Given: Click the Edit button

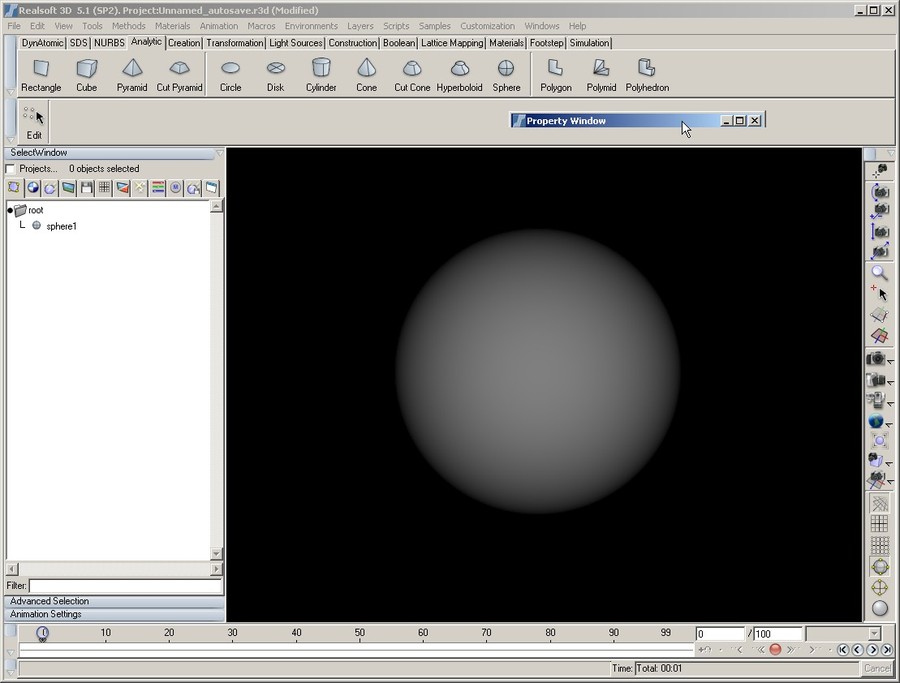Looking at the screenshot, I should pos(34,123).
